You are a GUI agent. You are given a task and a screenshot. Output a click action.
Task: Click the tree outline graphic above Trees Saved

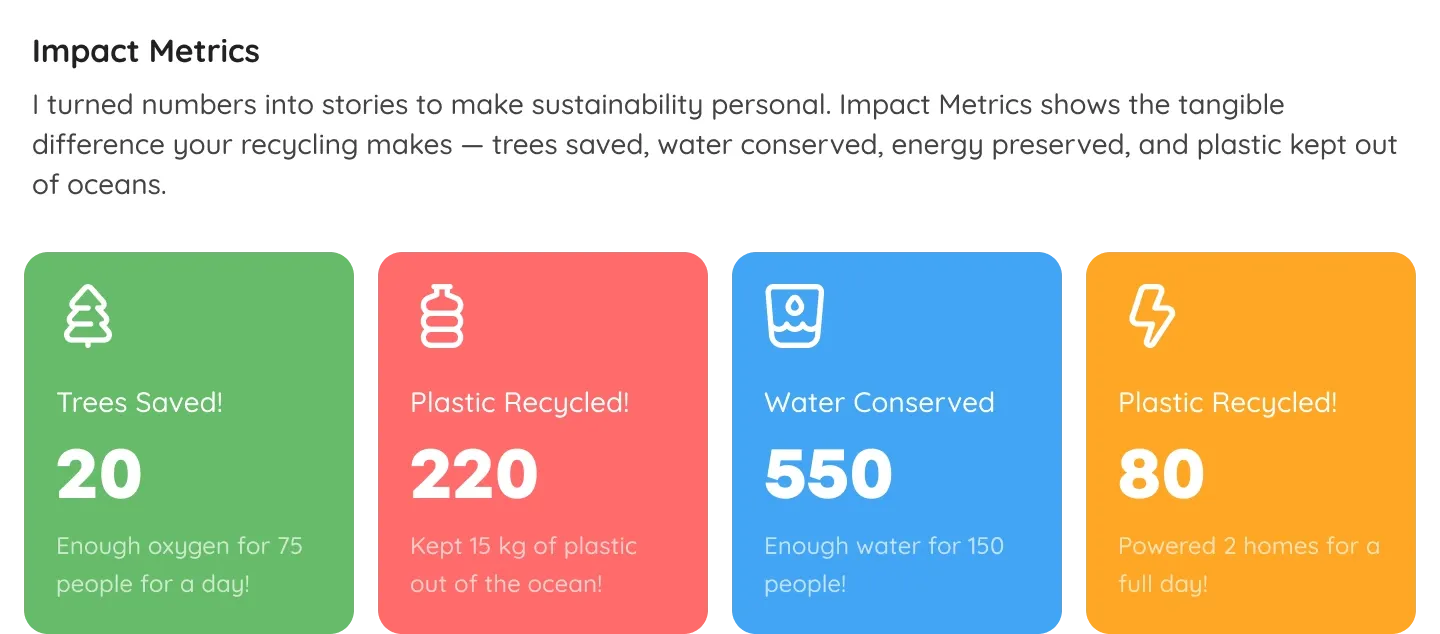(88, 316)
